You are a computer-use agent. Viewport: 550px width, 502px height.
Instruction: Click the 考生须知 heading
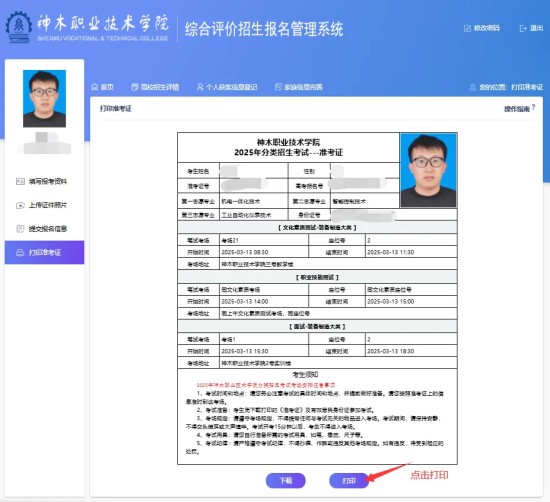coord(305,375)
